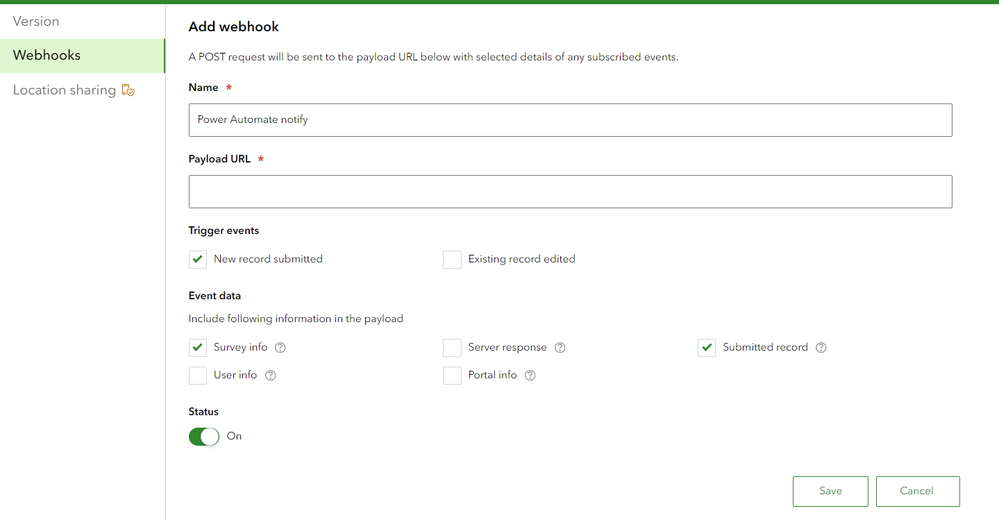Cancel adding the webhook
Viewport: 999px width, 520px height.
click(917, 491)
